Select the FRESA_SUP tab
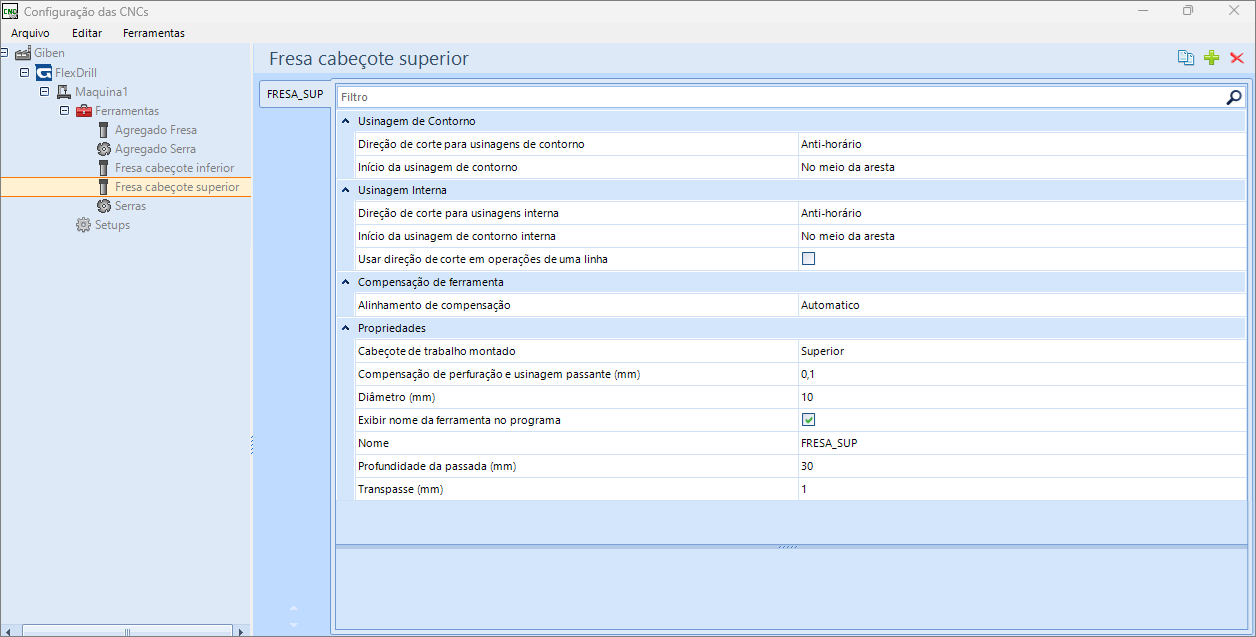Viewport: 1256px width, 637px height. 294,94
